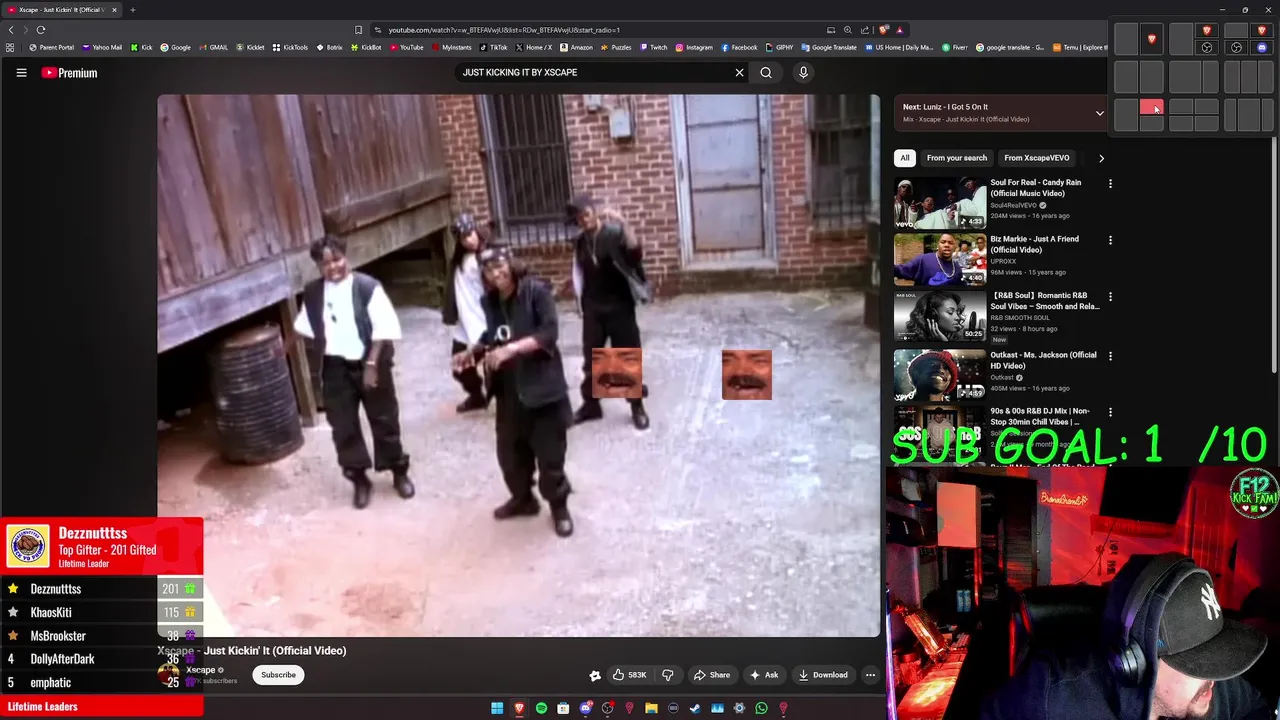Open Microsoft Store from taskbar
1280x720 pixels.
point(563,708)
